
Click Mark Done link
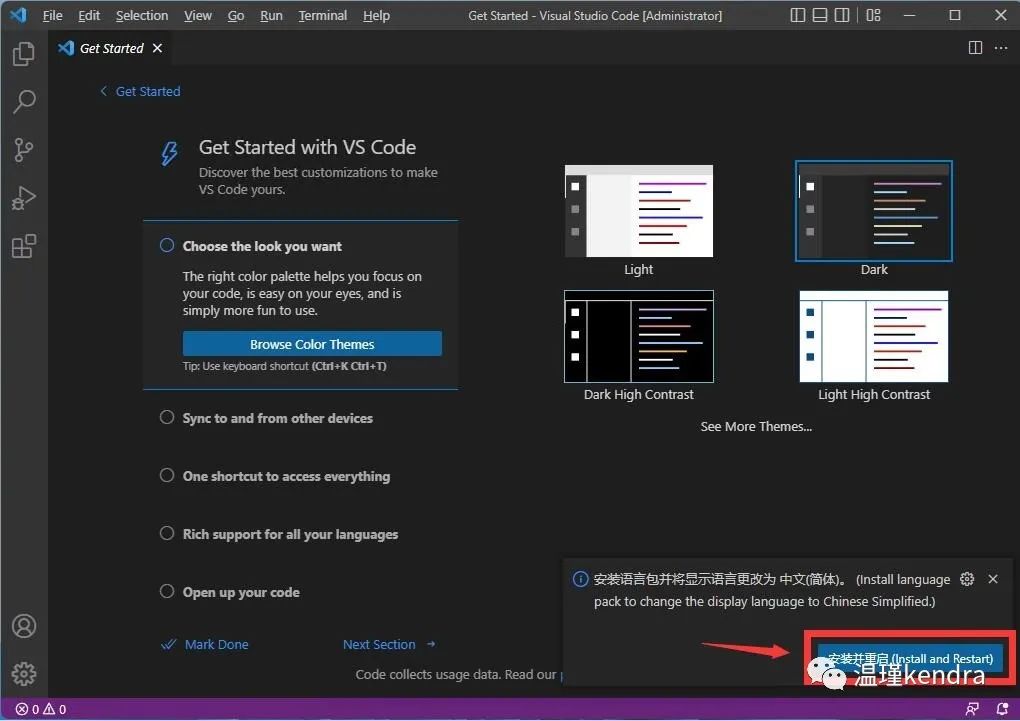coord(205,644)
